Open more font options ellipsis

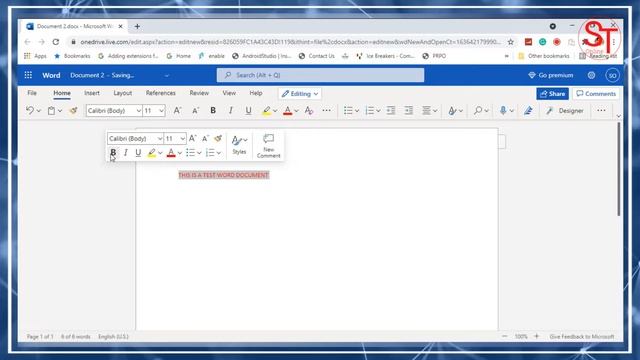coord(327,111)
